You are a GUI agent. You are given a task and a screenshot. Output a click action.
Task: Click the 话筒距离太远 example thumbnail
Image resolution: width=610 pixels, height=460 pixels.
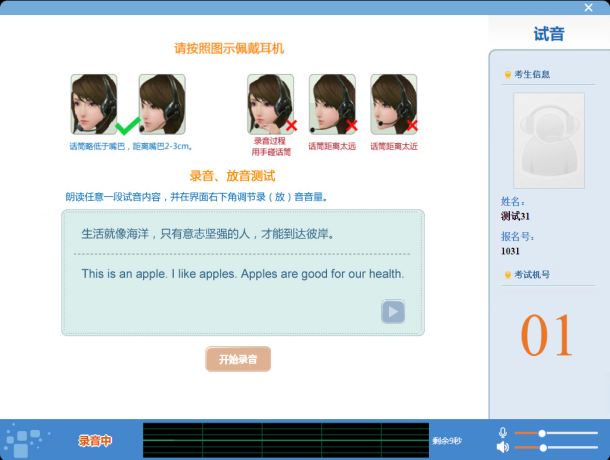tap(332, 104)
